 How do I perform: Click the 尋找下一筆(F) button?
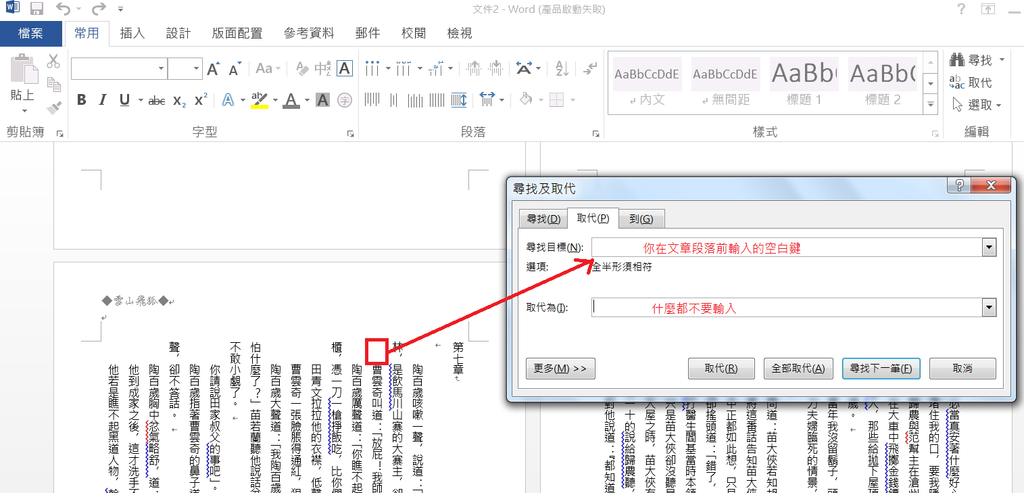[x=881, y=368]
